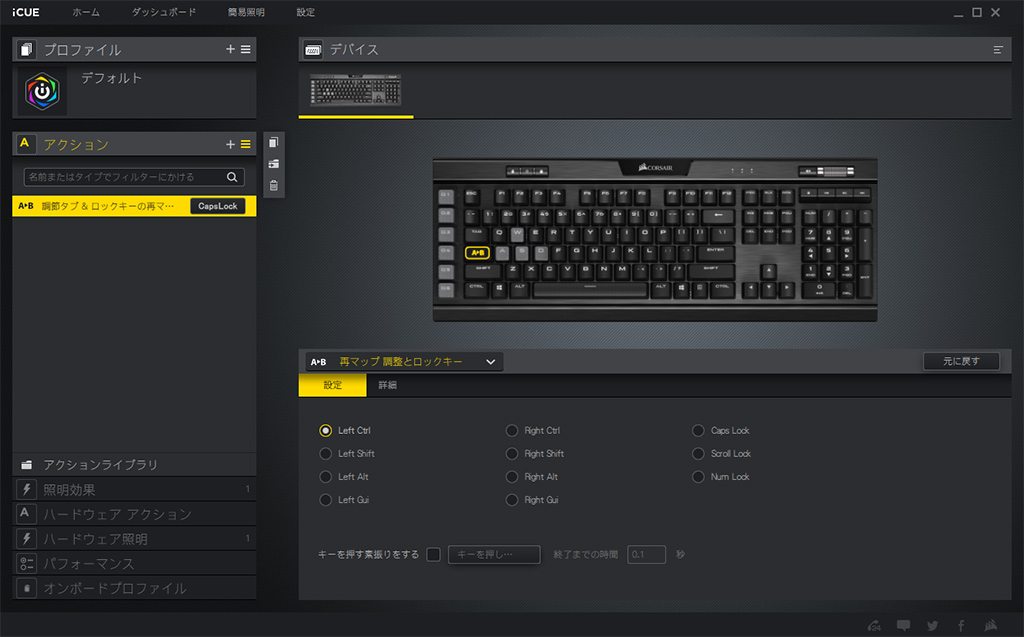Select the Right Ctrl radio button
The image size is (1024, 637).
point(512,431)
